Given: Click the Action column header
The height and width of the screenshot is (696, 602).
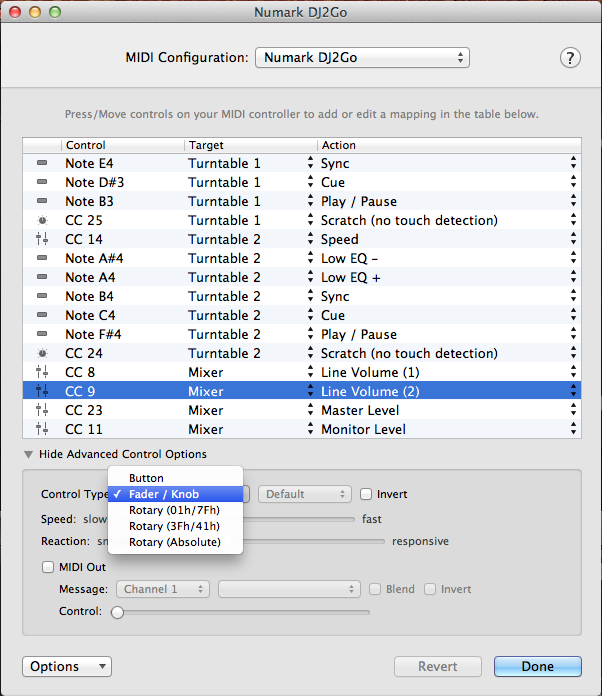Looking at the screenshot, I should coord(449,145).
